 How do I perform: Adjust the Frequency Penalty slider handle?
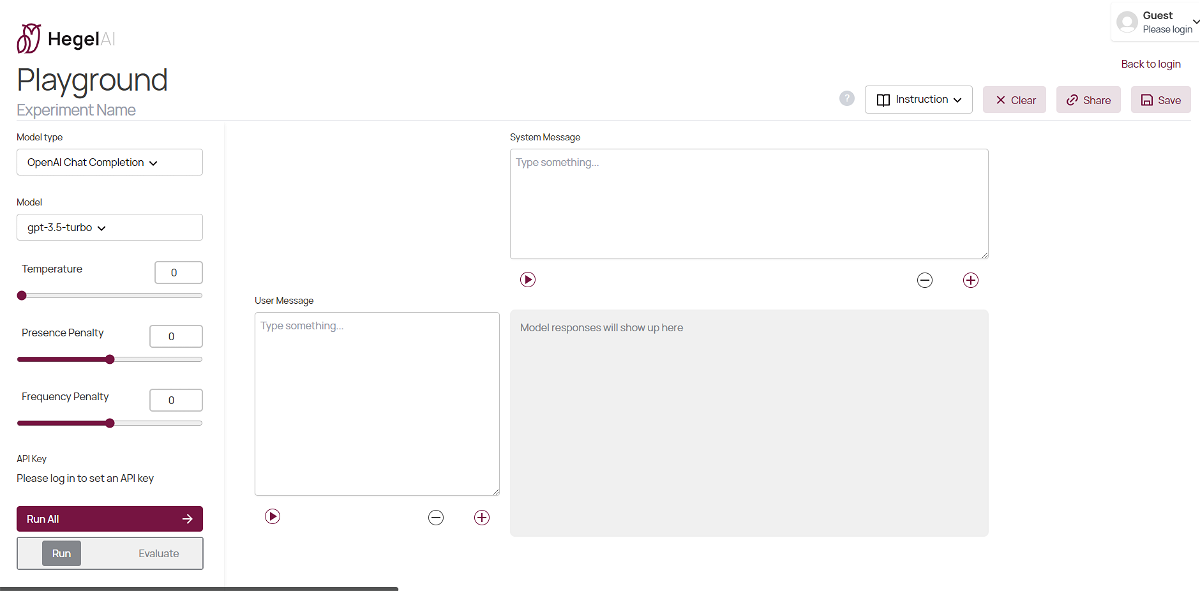pyautogui.click(x=110, y=423)
